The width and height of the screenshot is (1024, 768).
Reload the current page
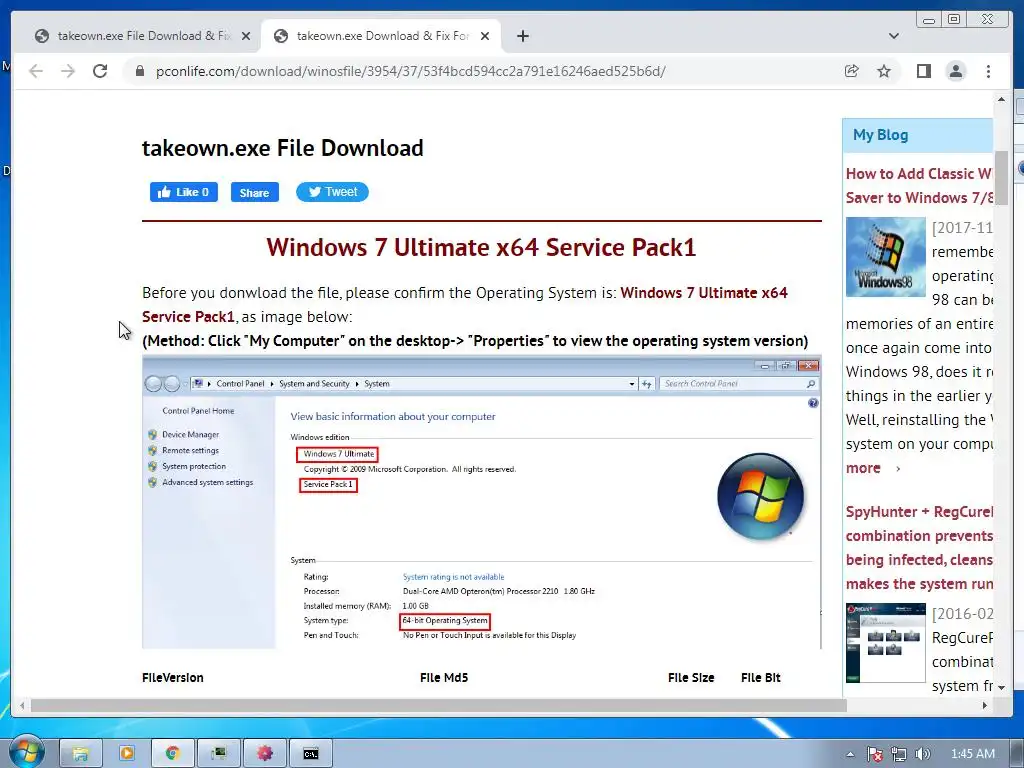coord(100,71)
